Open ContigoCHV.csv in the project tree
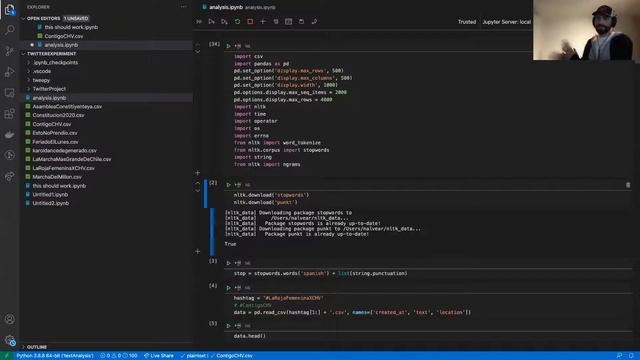 coord(51,124)
